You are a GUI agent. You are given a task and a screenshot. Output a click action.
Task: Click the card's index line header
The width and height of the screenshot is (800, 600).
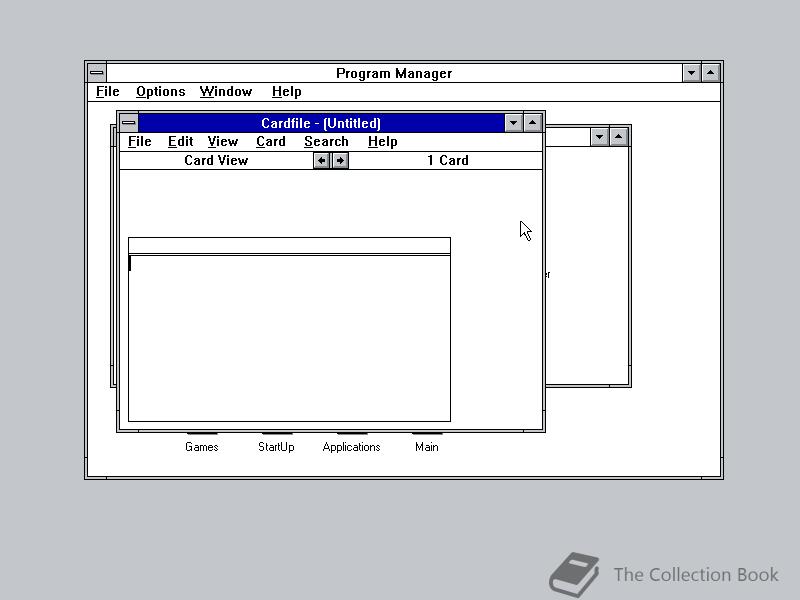pos(289,245)
